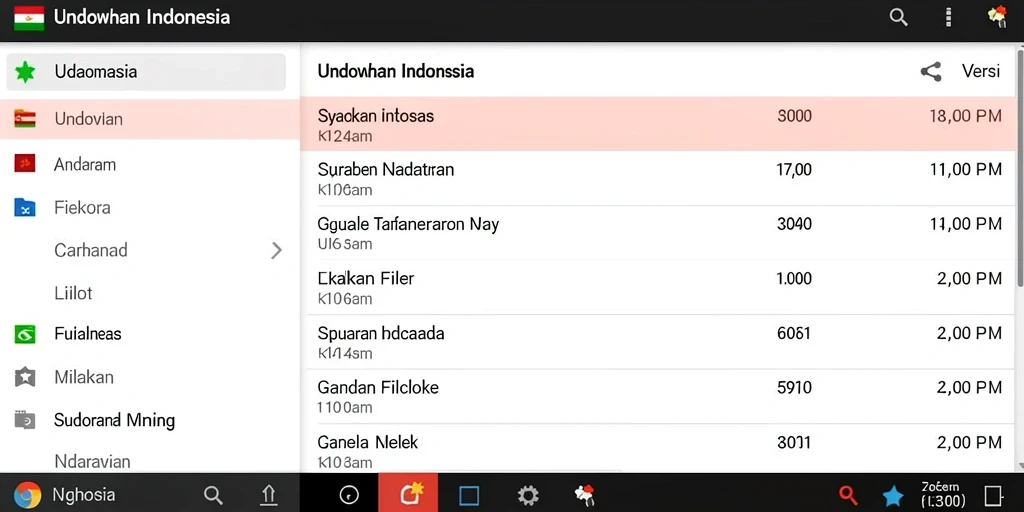
Task: Open the Suraben Nadatıran row
Action: click(658, 178)
